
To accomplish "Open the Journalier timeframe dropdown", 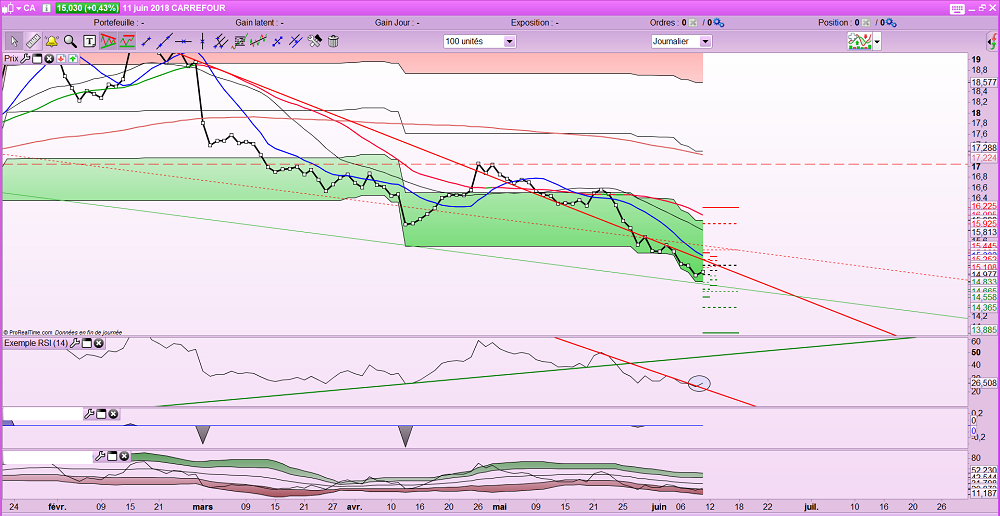I will pyautogui.click(x=681, y=41).
